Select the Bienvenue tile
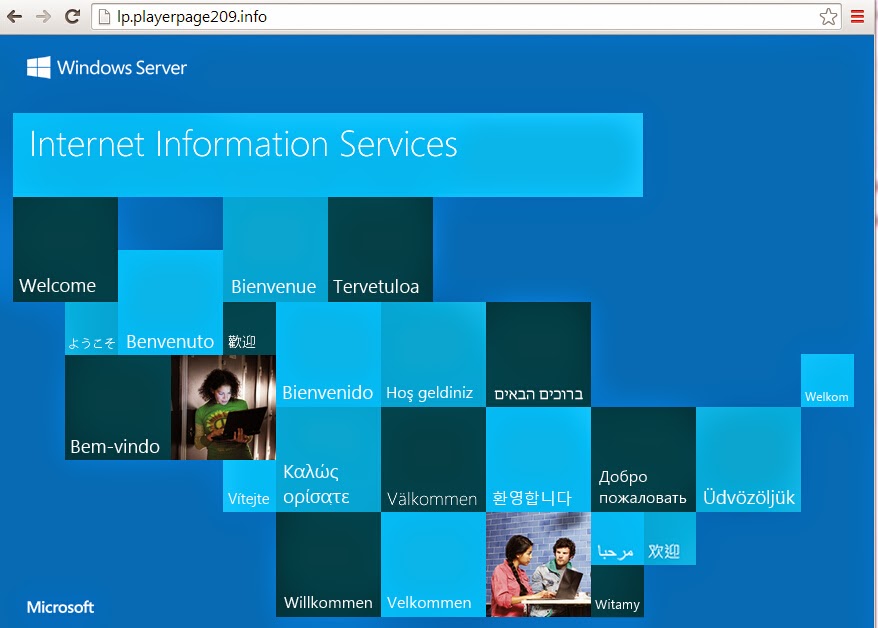 click(x=275, y=249)
